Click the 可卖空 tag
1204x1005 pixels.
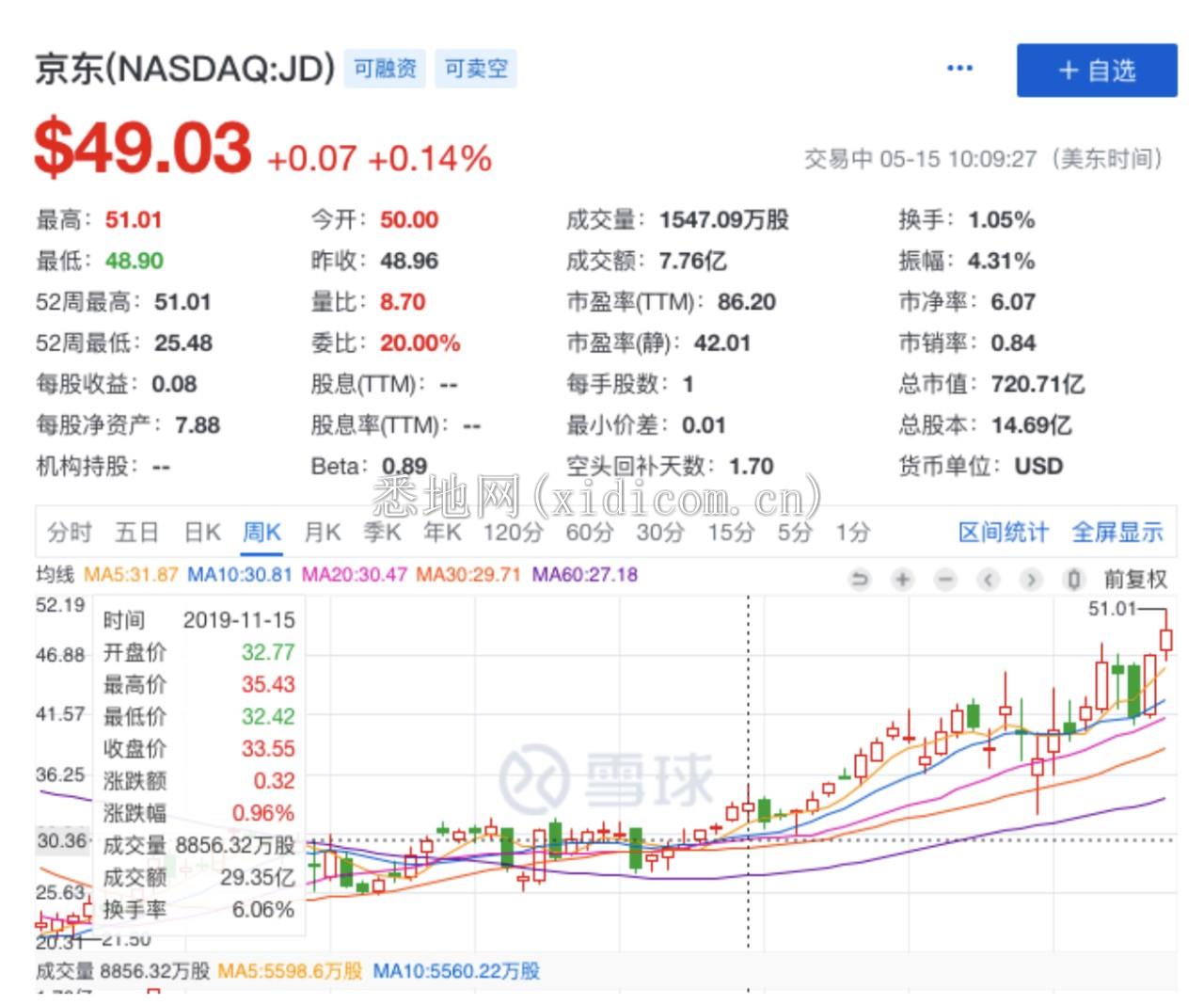tap(475, 69)
